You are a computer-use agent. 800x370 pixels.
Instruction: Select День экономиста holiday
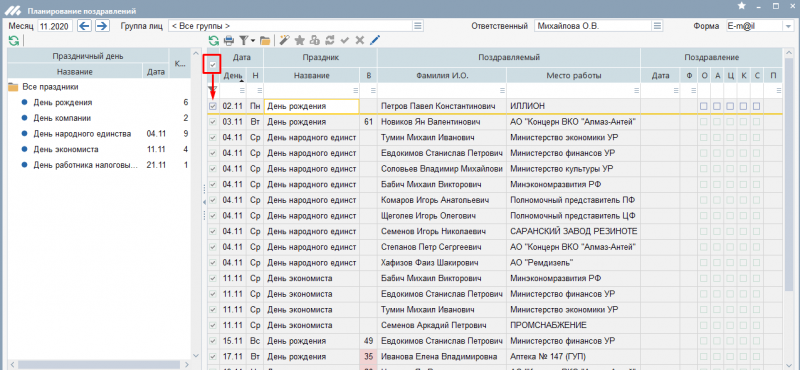pos(66,150)
